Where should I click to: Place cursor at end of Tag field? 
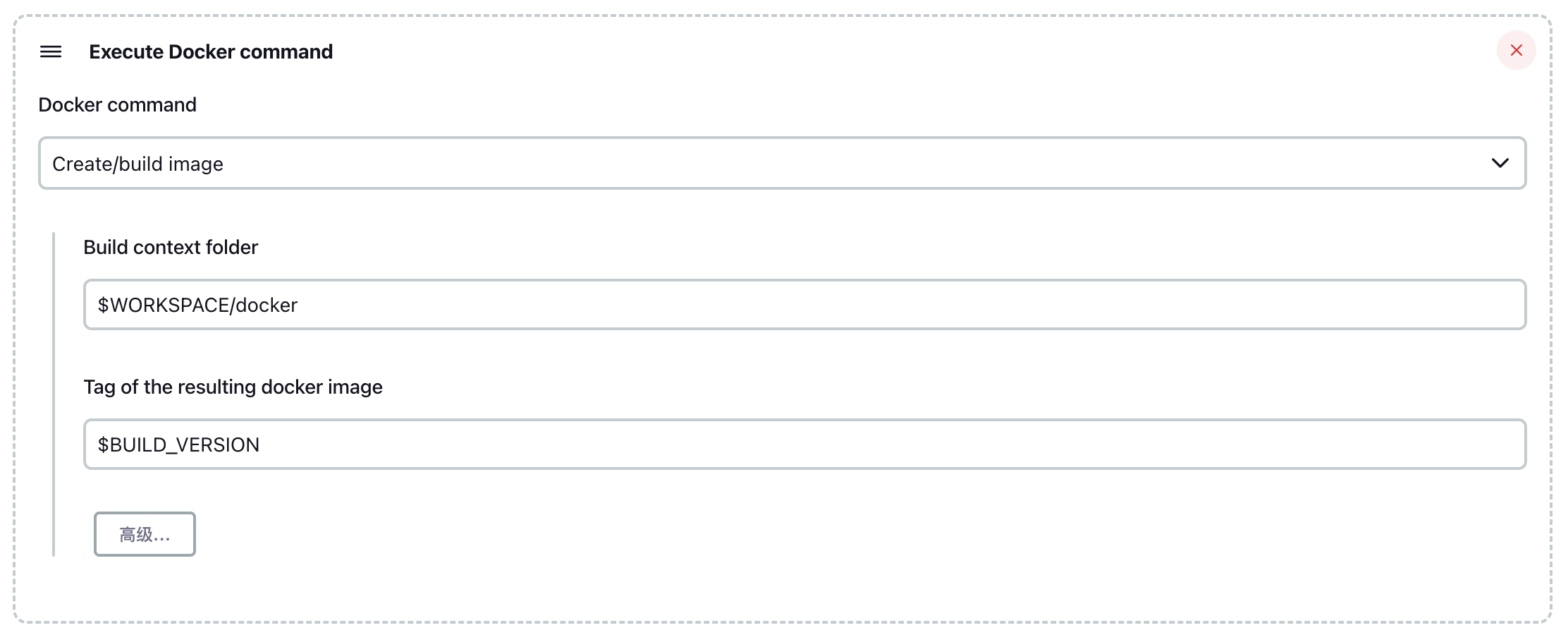pos(892,444)
